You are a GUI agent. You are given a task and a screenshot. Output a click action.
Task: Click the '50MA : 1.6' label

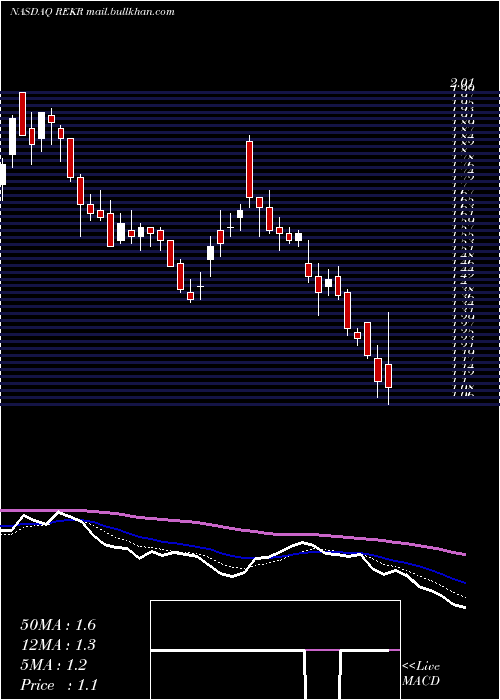58,625
